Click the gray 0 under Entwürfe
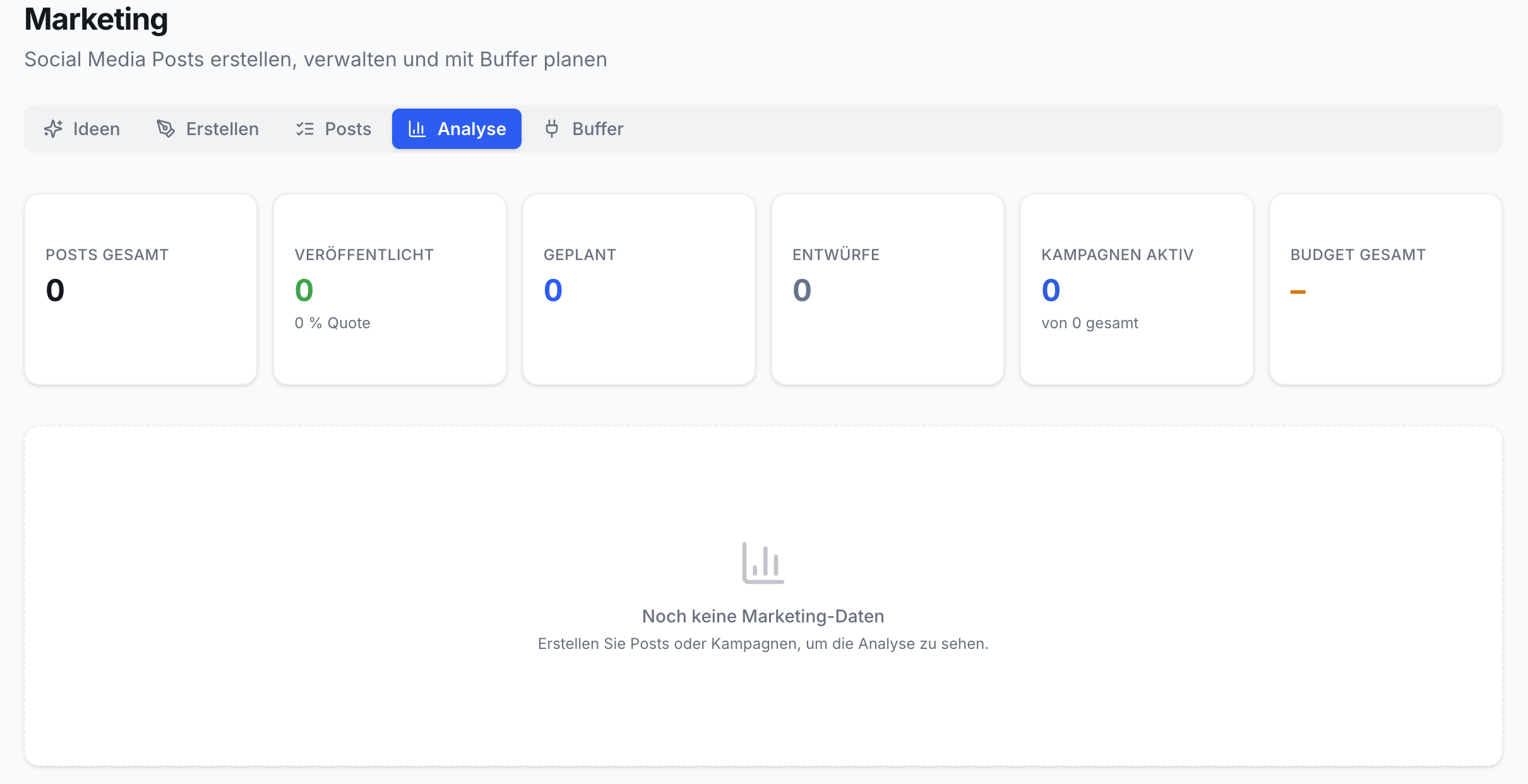This screenshot has height=784, width=1528. tap(802, 290)
